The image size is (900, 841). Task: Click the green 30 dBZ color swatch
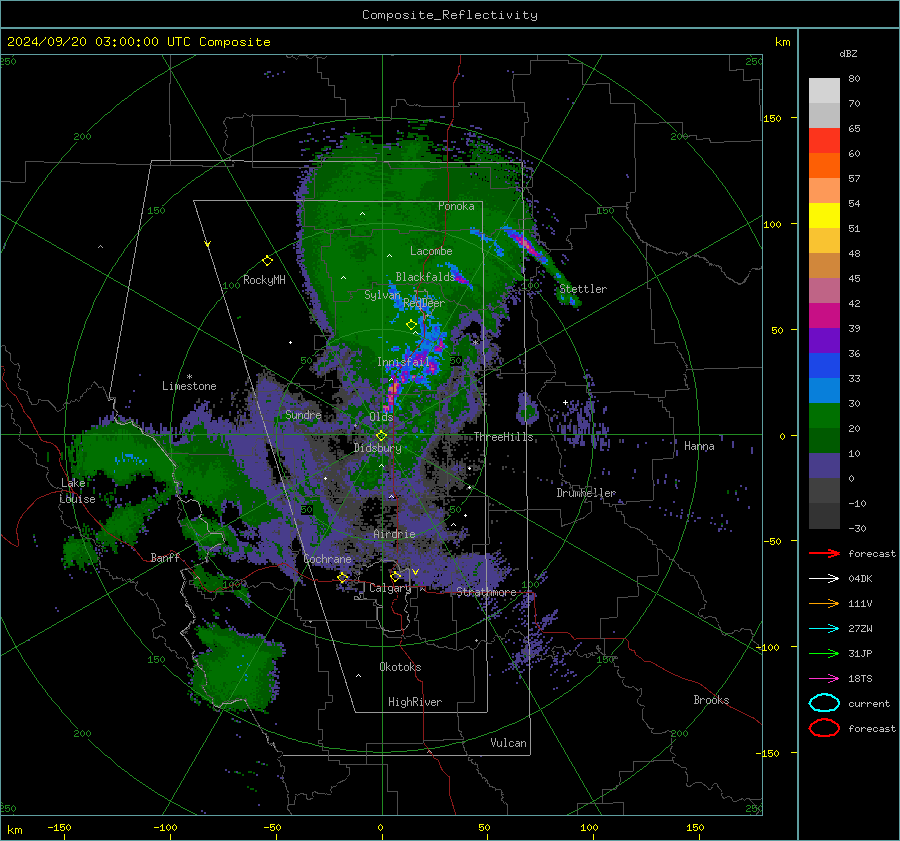click(824, 416)
